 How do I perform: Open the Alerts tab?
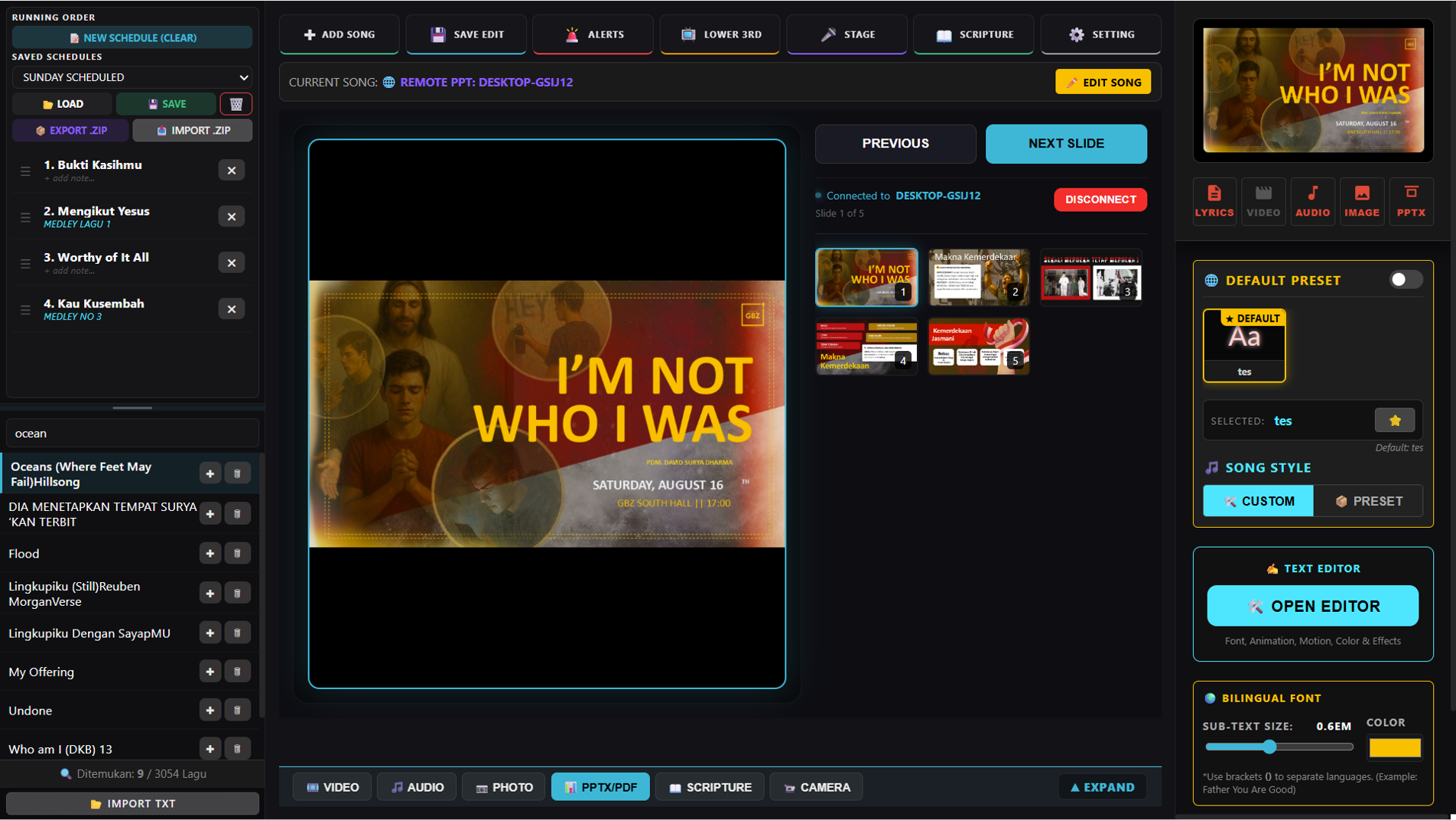[x=593, y=34]
